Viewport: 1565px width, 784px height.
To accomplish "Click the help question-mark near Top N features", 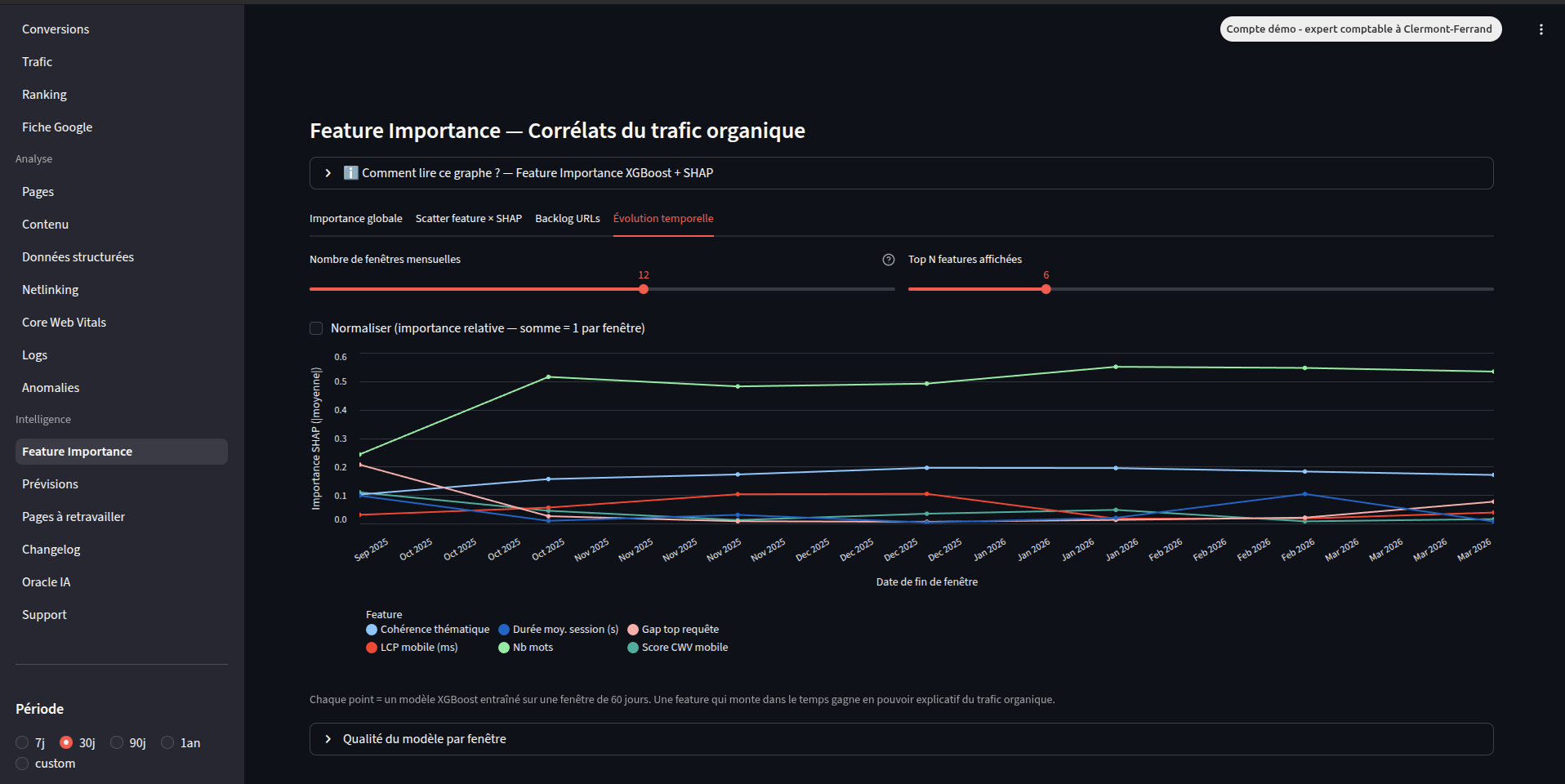I will point(888,260).
